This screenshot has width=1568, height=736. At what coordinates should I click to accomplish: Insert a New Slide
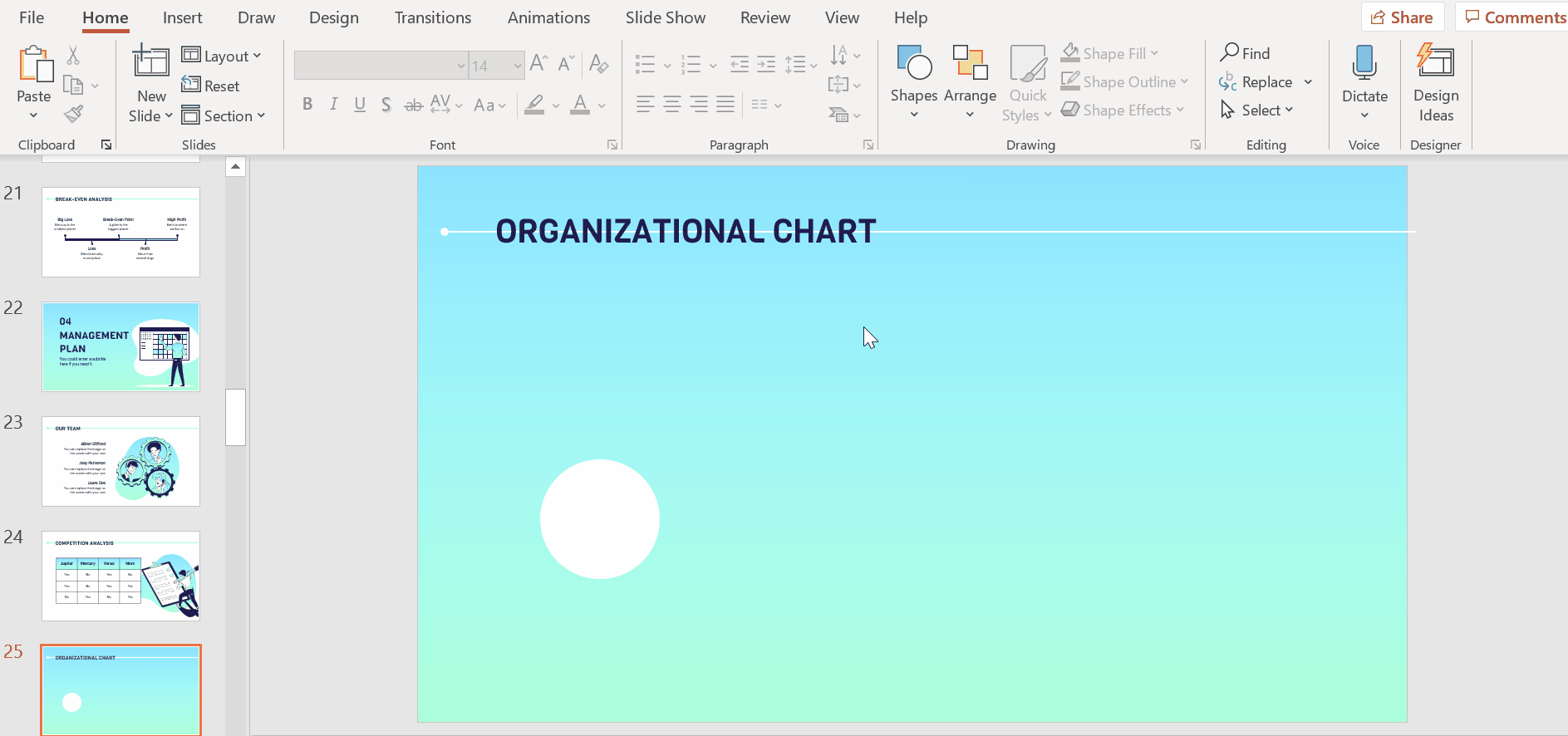click(x=150, y=63)
